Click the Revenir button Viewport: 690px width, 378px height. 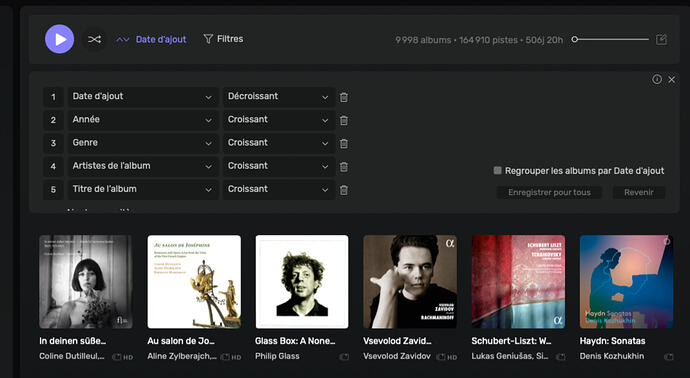pyautogui.click(x=639, y=192)
